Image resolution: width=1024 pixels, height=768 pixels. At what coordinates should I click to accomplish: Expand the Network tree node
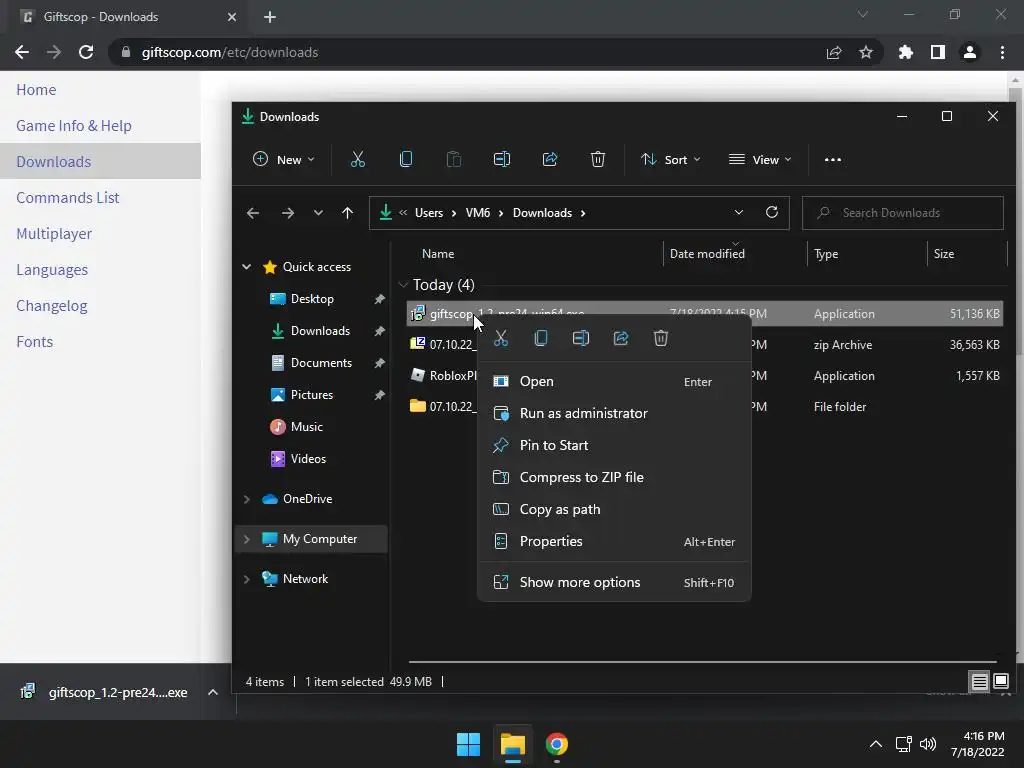coord(247,579)
